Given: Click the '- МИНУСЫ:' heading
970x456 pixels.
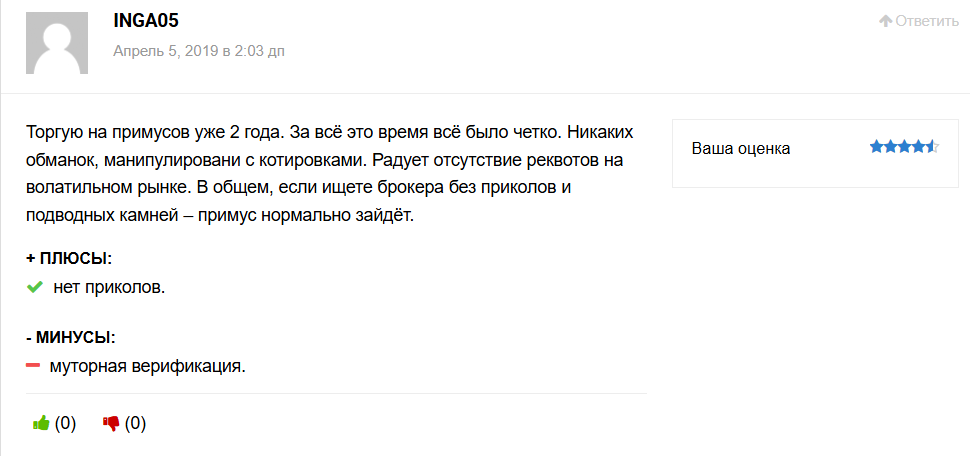Looking at the screenshot, I should 72,336.
